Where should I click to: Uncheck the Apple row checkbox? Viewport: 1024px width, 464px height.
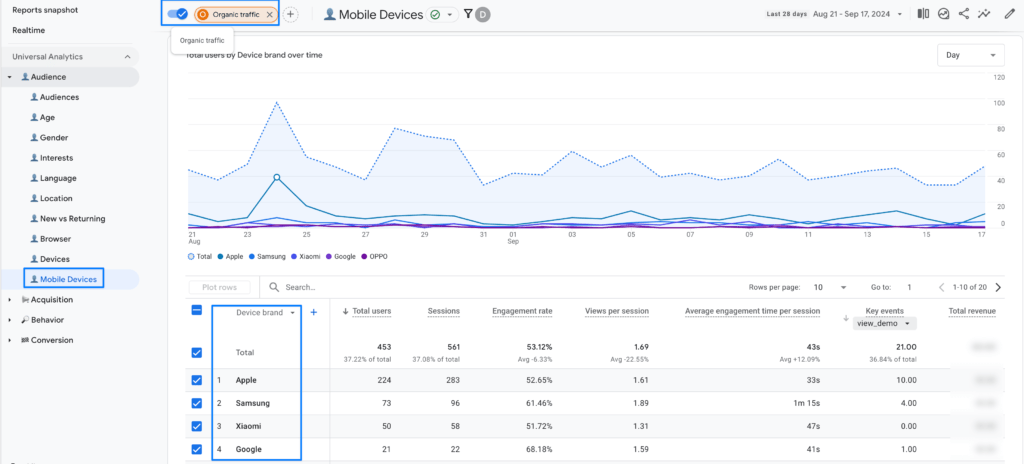pos(196,380)
